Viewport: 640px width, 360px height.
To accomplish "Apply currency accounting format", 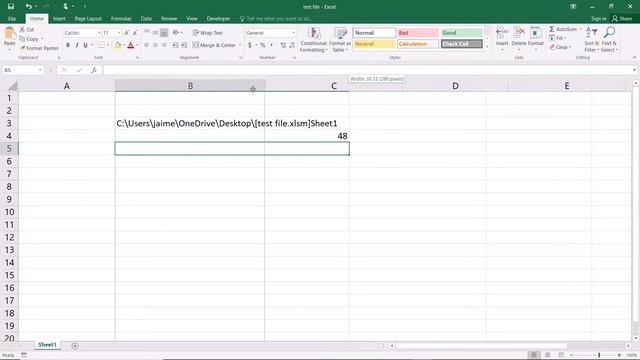I will click(x=250, y=45).
